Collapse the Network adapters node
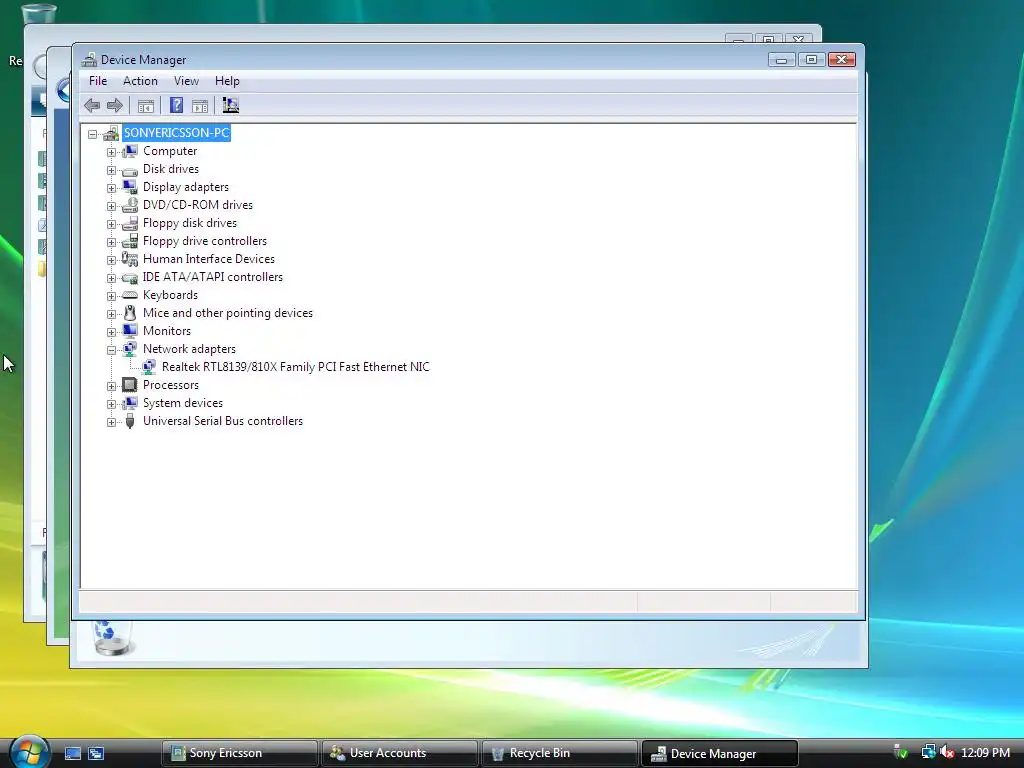The height and width of the screenshot is (768, 1024). coord(112,350)
